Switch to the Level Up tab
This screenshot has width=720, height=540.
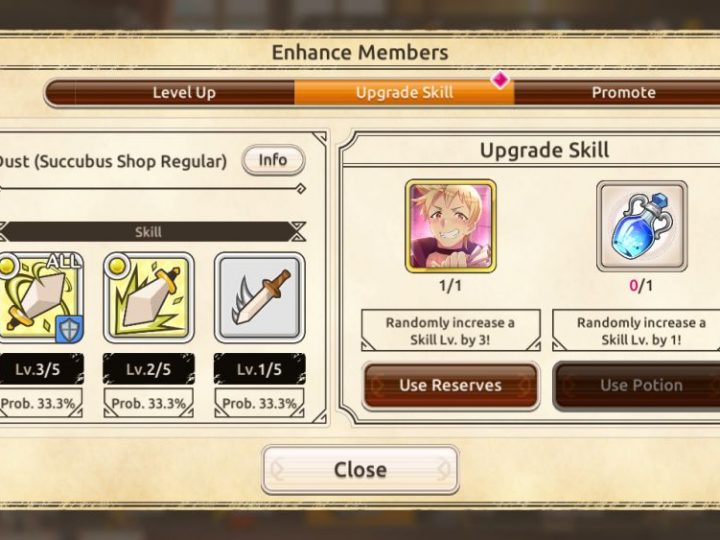click(184, 92)
